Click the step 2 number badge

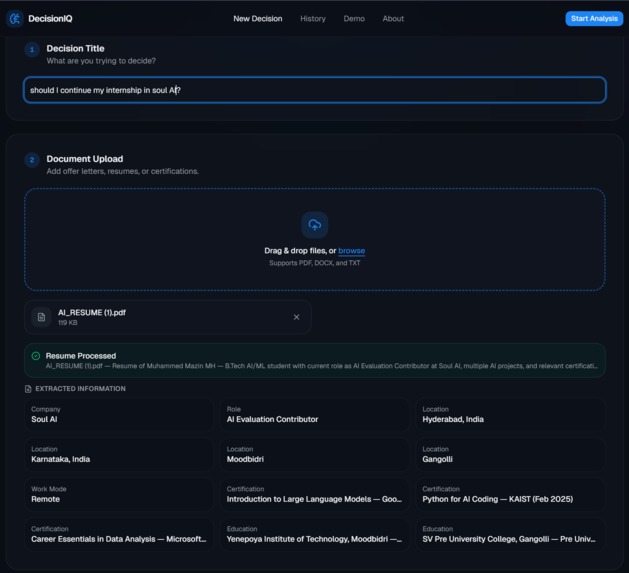tap(32, 160)
